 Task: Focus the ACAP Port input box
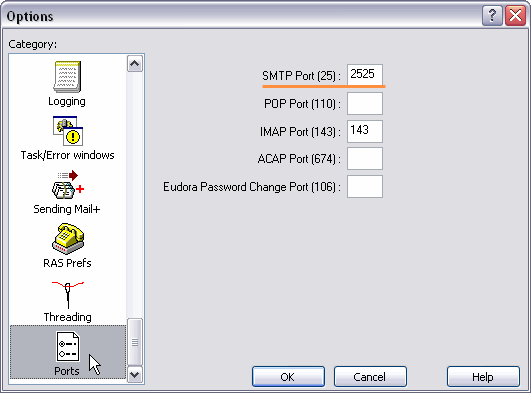coord(365,159)
